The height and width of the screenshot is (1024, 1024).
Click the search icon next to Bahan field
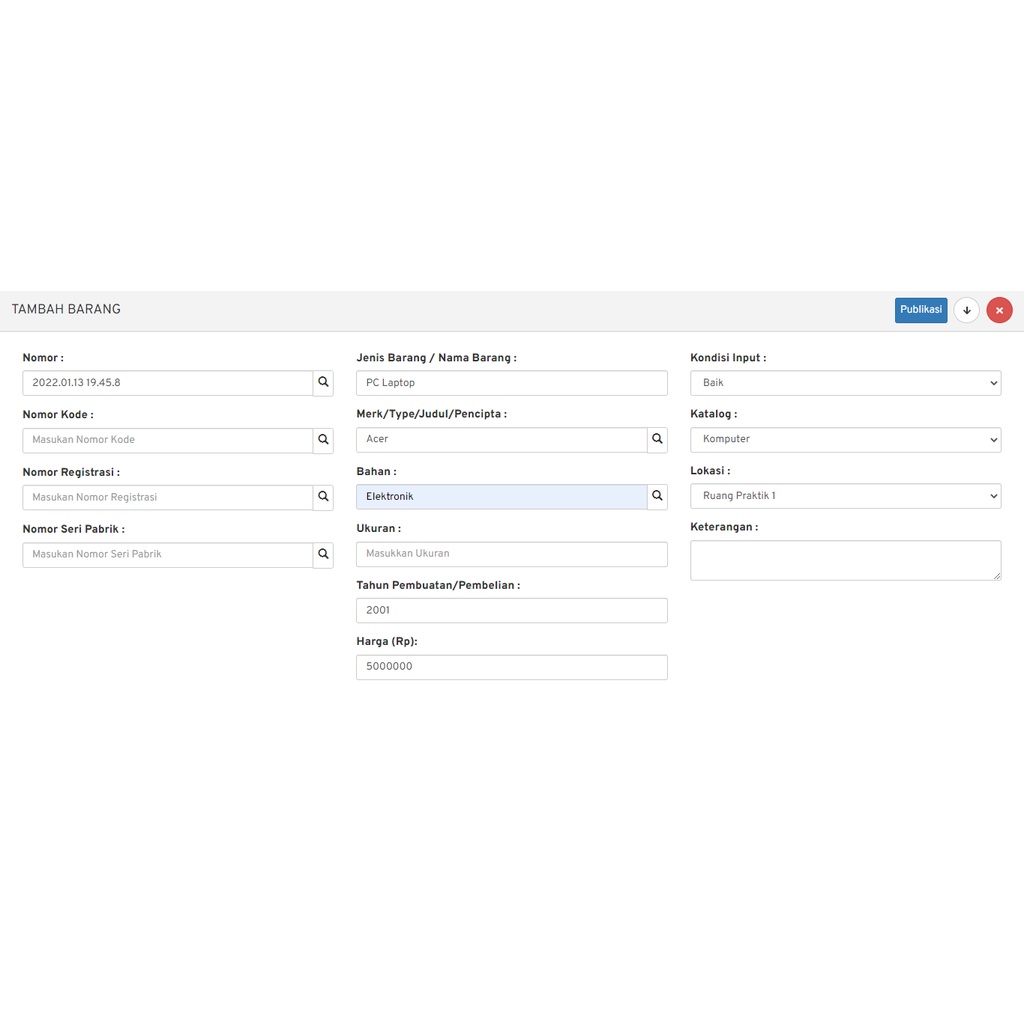tap(657, 496)
